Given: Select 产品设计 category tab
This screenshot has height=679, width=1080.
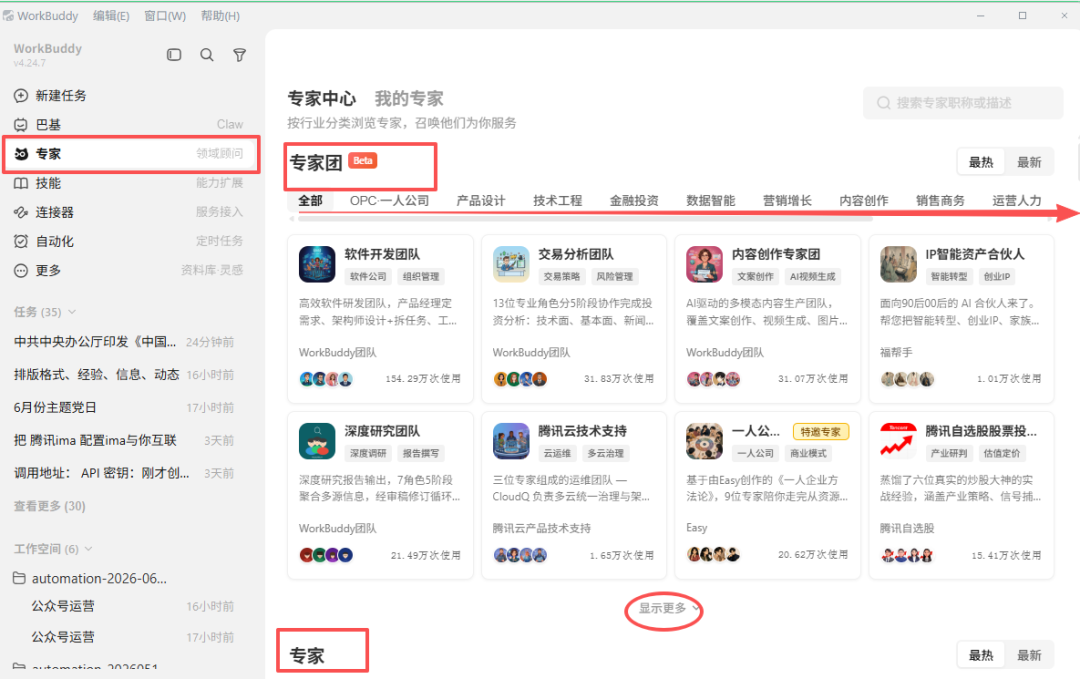Looking at the screenshot, I should [x=481, y=200].
